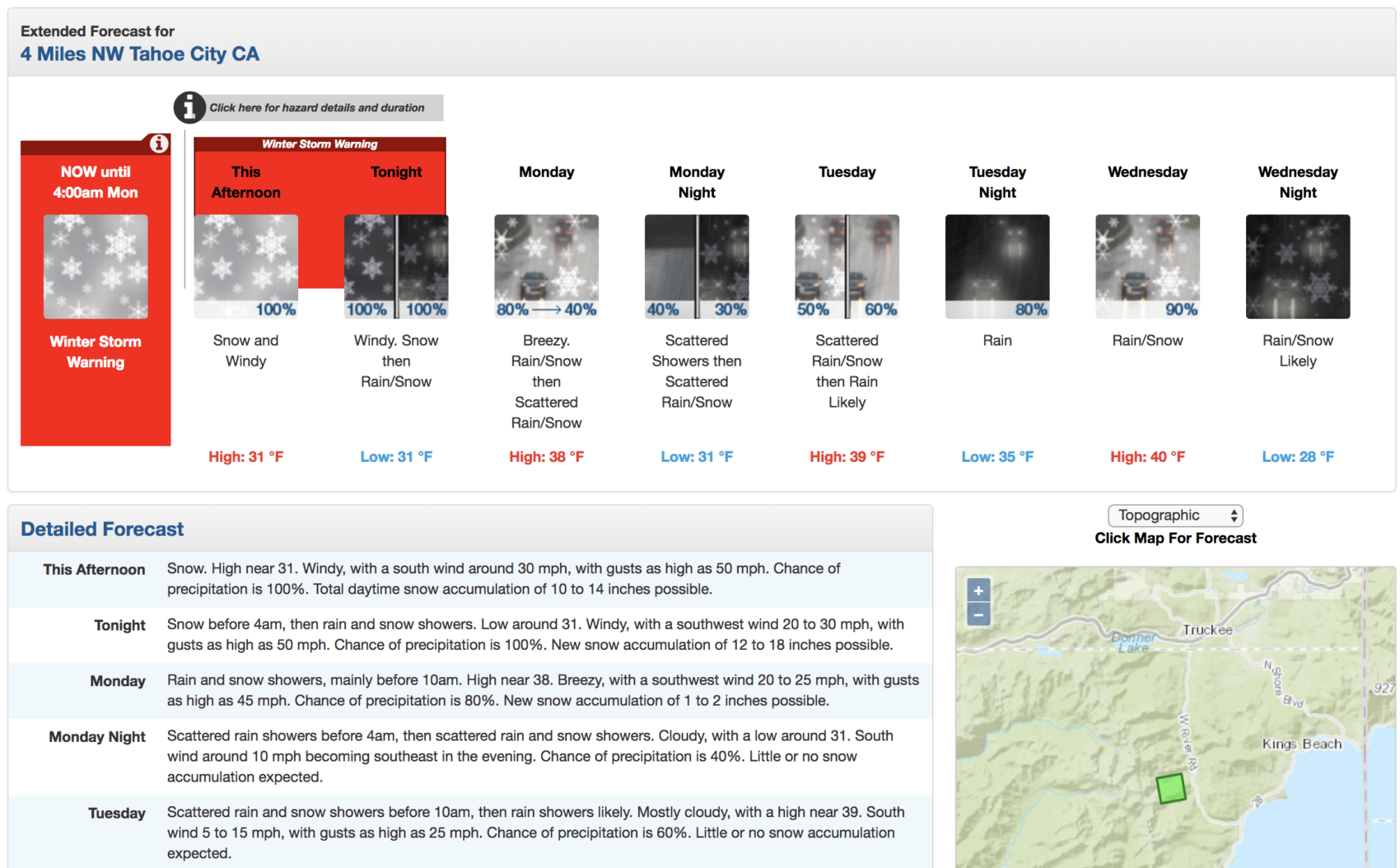The image size is (1400, 868).
Task: Click 'Monday Night' detailed forecast row label
Action: 97,737
